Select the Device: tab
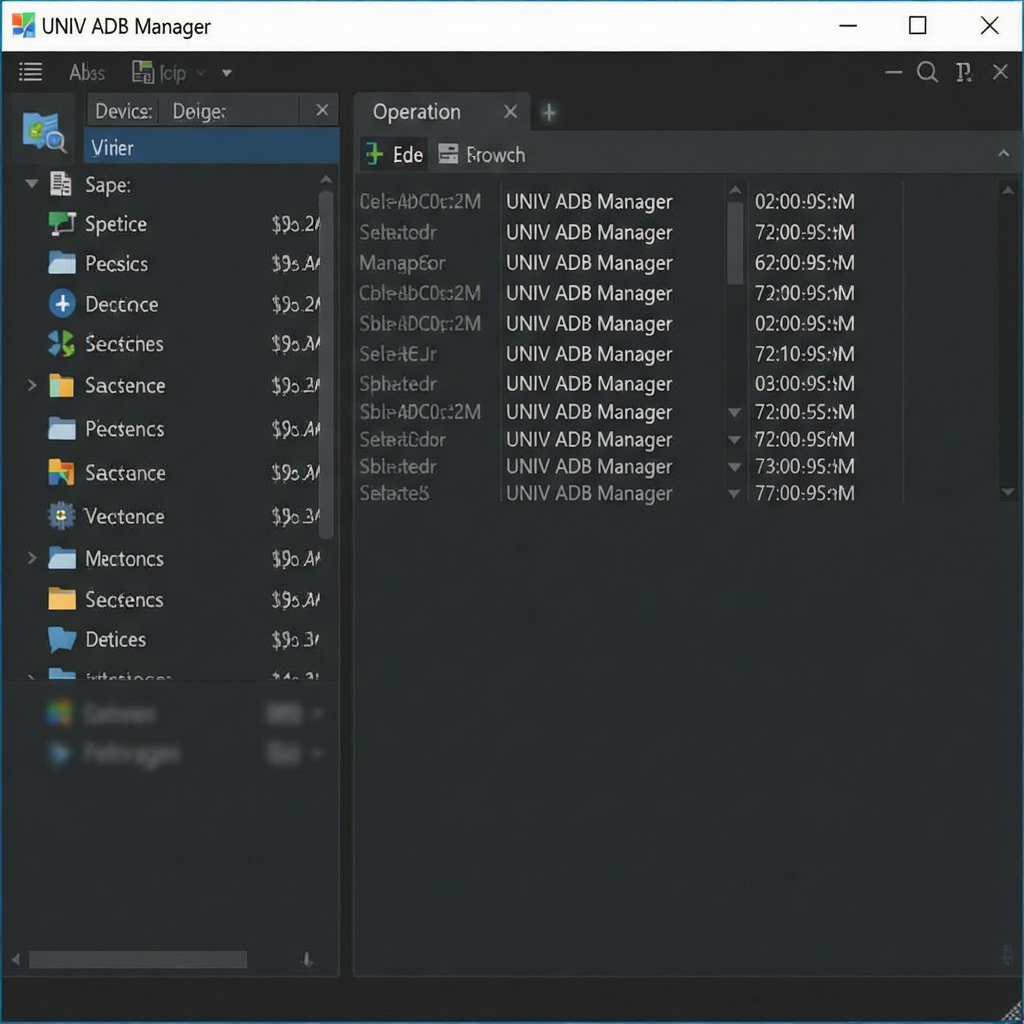The image size is (1024, 1024). tap(123, 111)
